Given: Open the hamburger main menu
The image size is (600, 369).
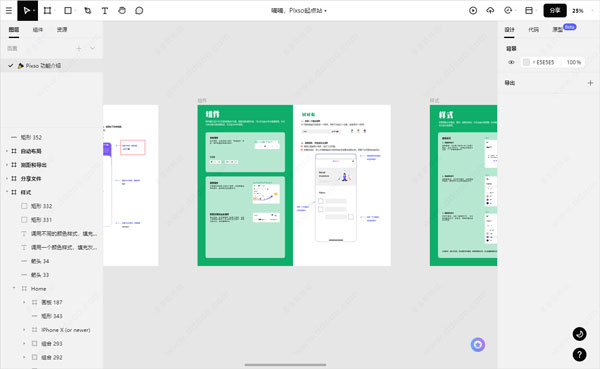Looking at the screenshot, I should [x=9, y=11].
